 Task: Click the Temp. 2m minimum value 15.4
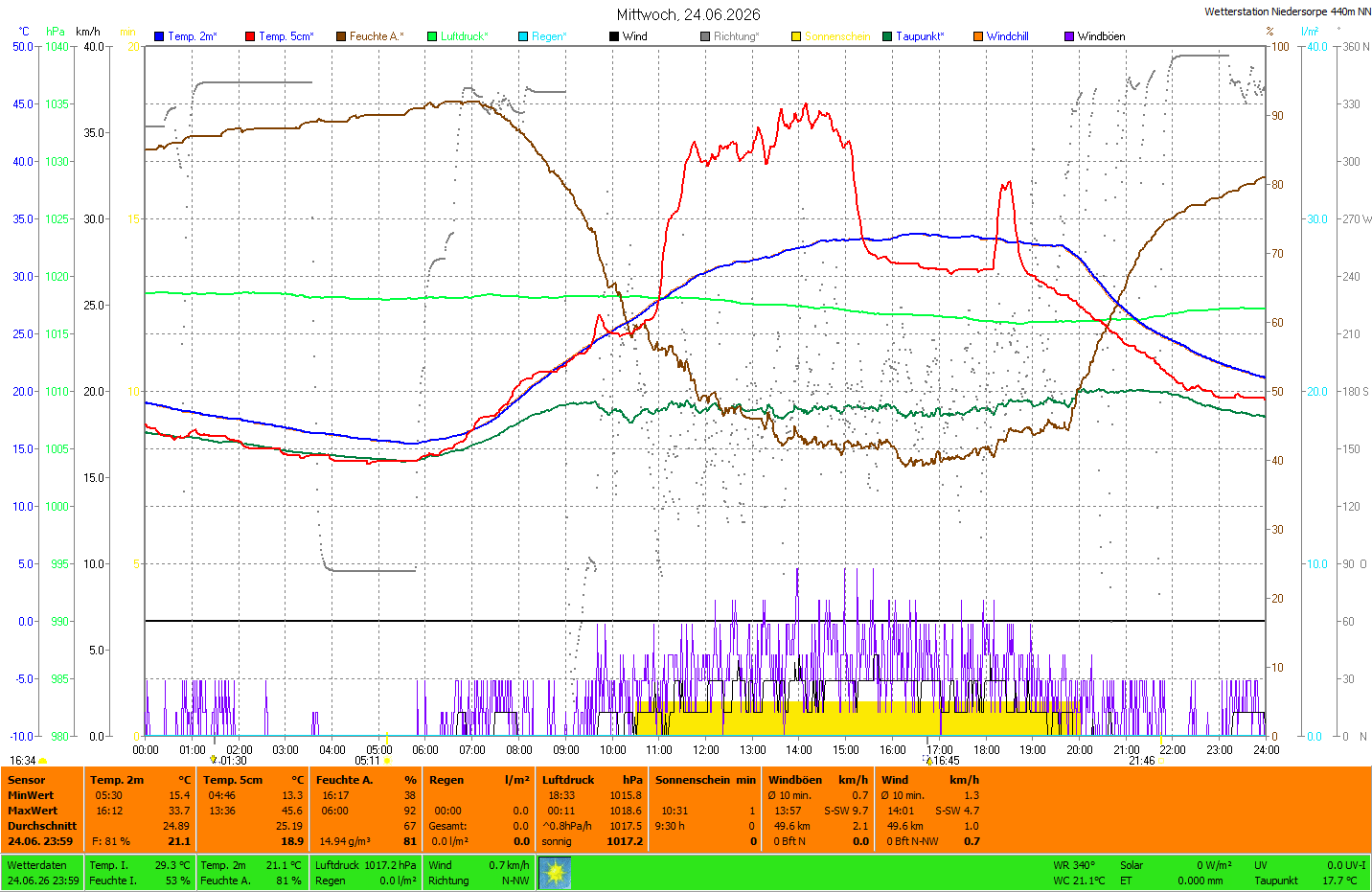[x=179, y=795]
